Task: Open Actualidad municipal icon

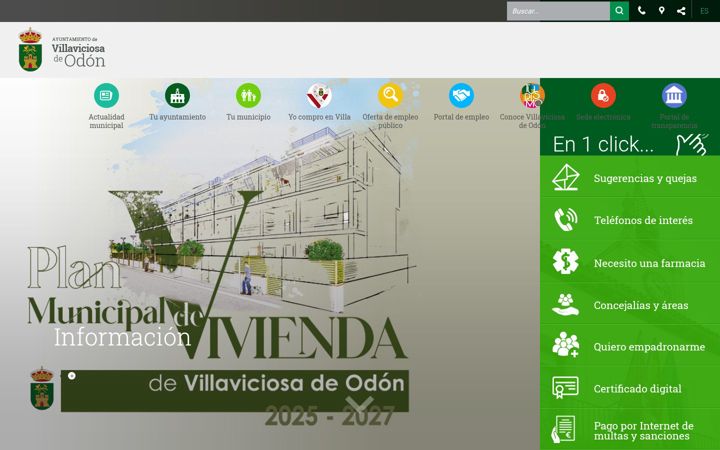Action: [106, 96]
